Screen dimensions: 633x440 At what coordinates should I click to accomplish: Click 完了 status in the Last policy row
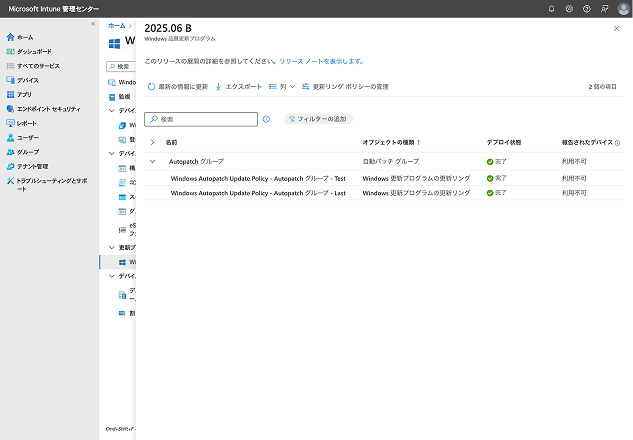click(x=497, y=193)
